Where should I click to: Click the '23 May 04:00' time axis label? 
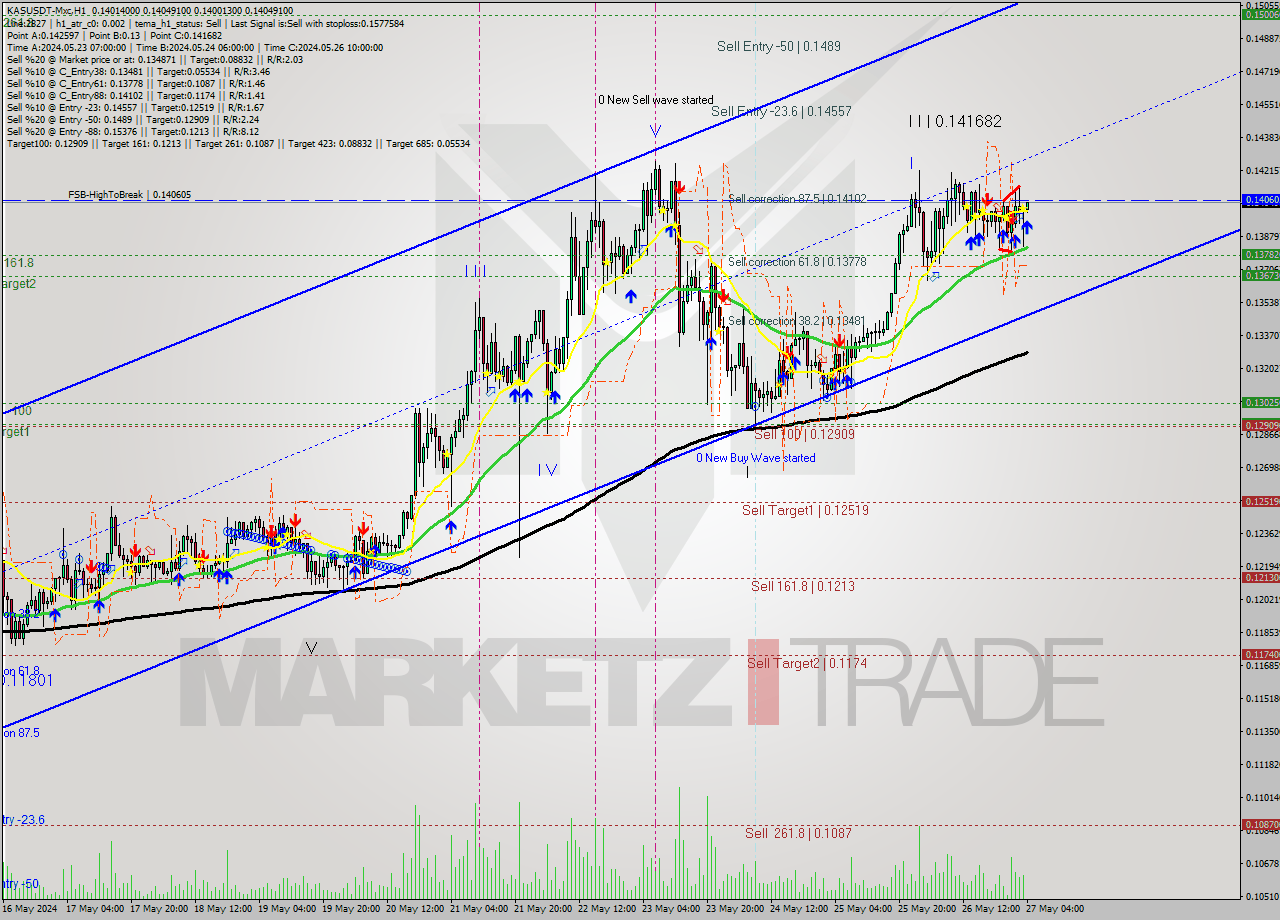tap(671, 909)
